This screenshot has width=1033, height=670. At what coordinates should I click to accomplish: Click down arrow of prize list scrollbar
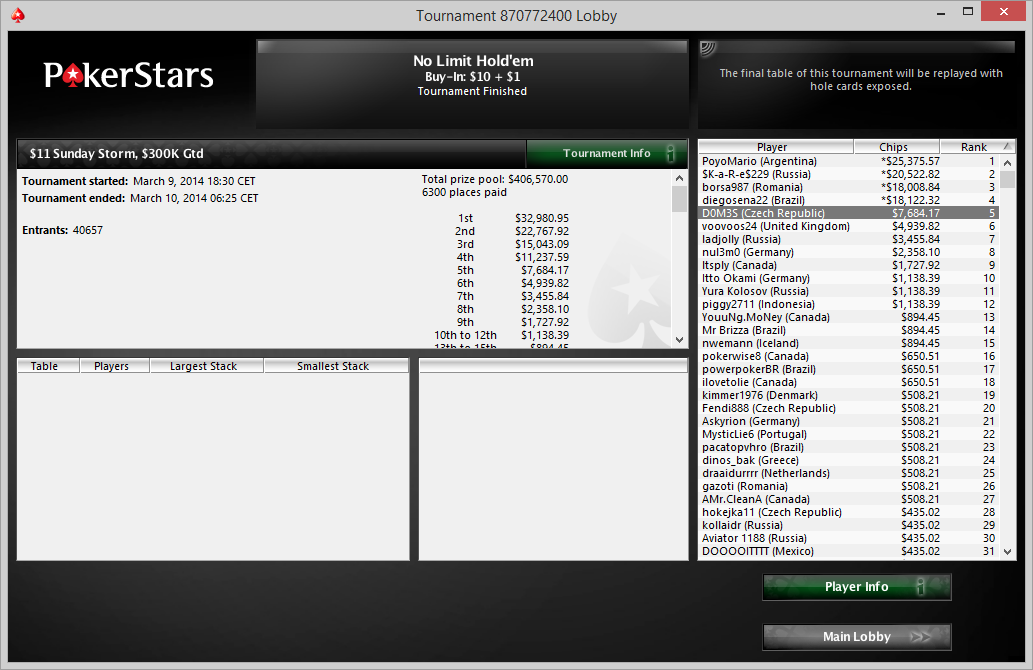(680, 340)
